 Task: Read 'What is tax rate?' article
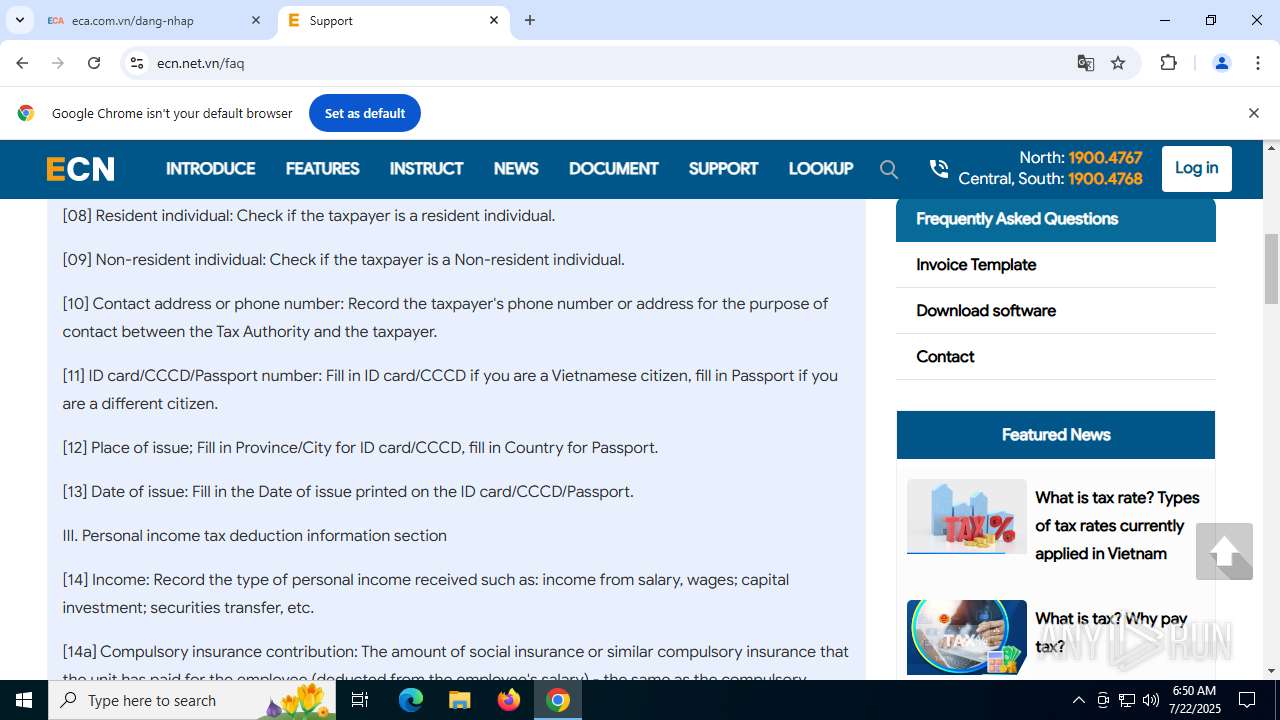(1117, 526)
